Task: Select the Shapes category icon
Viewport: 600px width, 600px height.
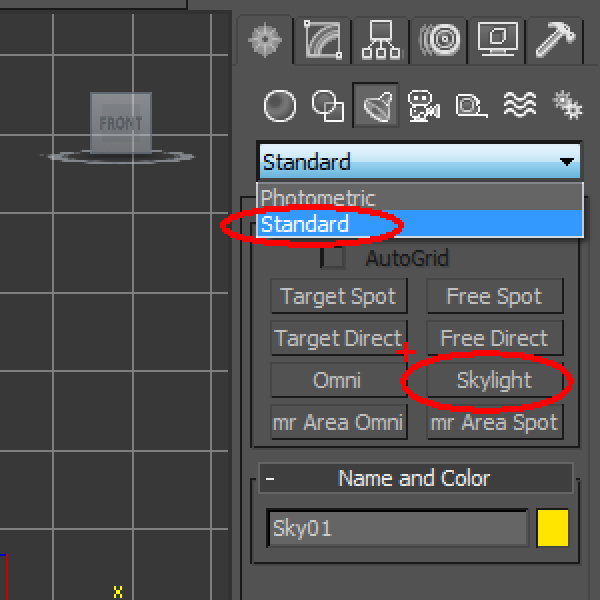Action: point(327,105)
